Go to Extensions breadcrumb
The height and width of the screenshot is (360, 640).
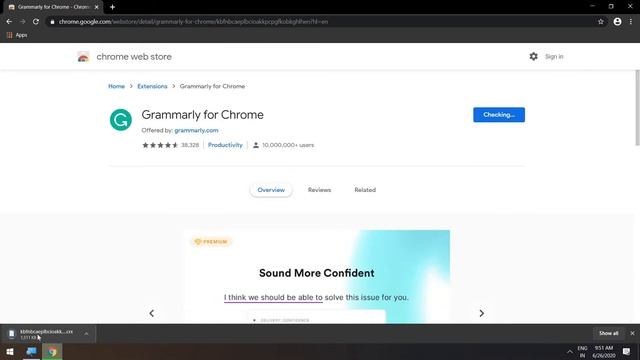[x=152, y=86]
